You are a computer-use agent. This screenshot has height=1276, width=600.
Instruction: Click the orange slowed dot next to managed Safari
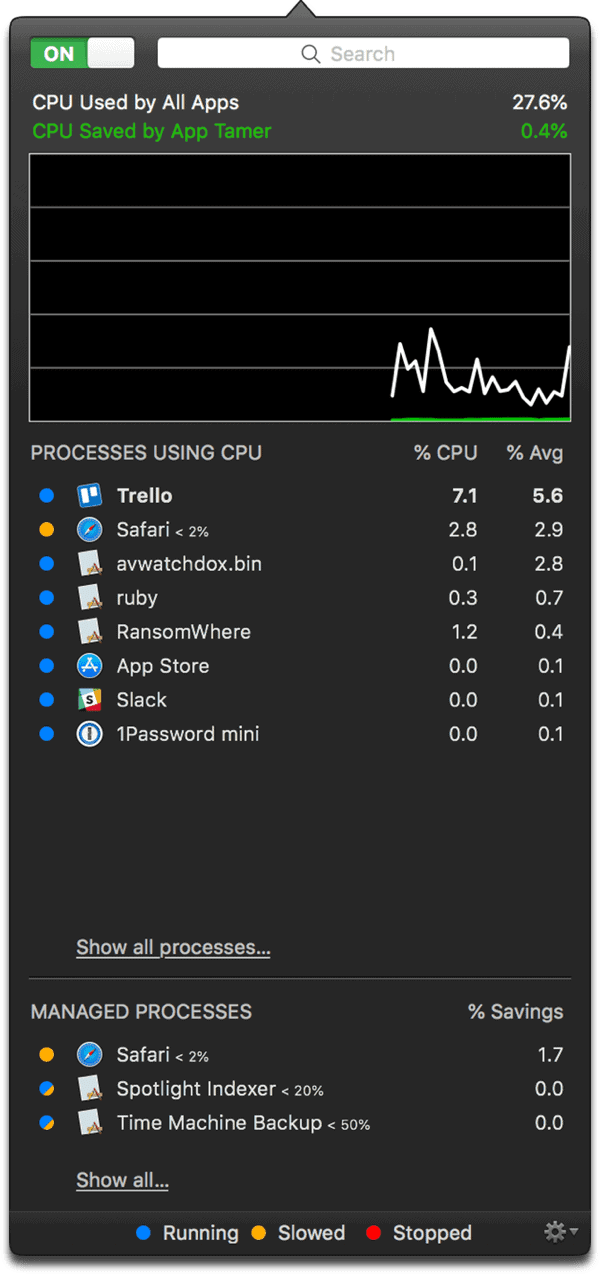tap(46, 1055)
